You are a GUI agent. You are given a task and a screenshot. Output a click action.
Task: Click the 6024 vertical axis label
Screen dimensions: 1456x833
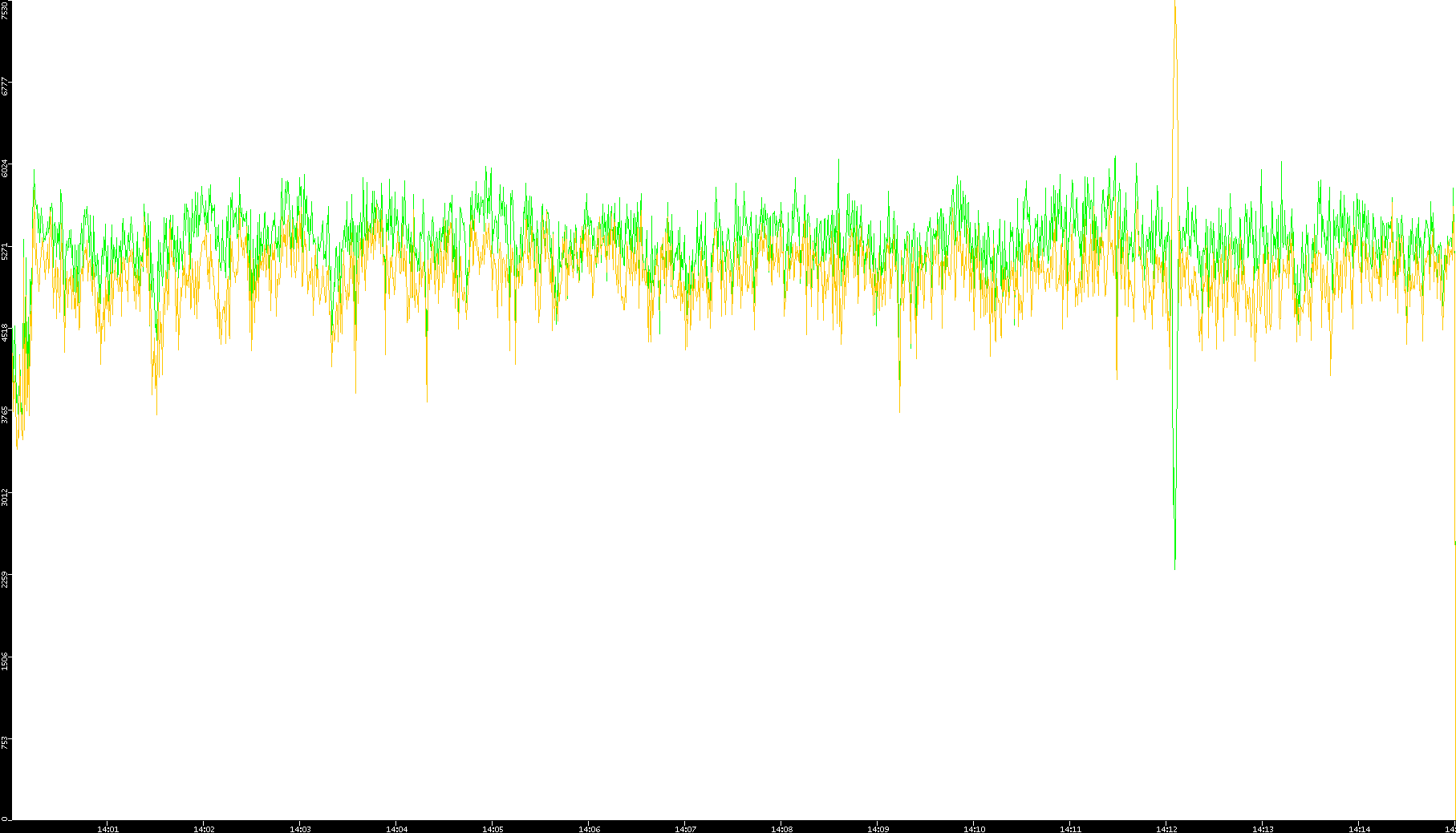(6, 168)
